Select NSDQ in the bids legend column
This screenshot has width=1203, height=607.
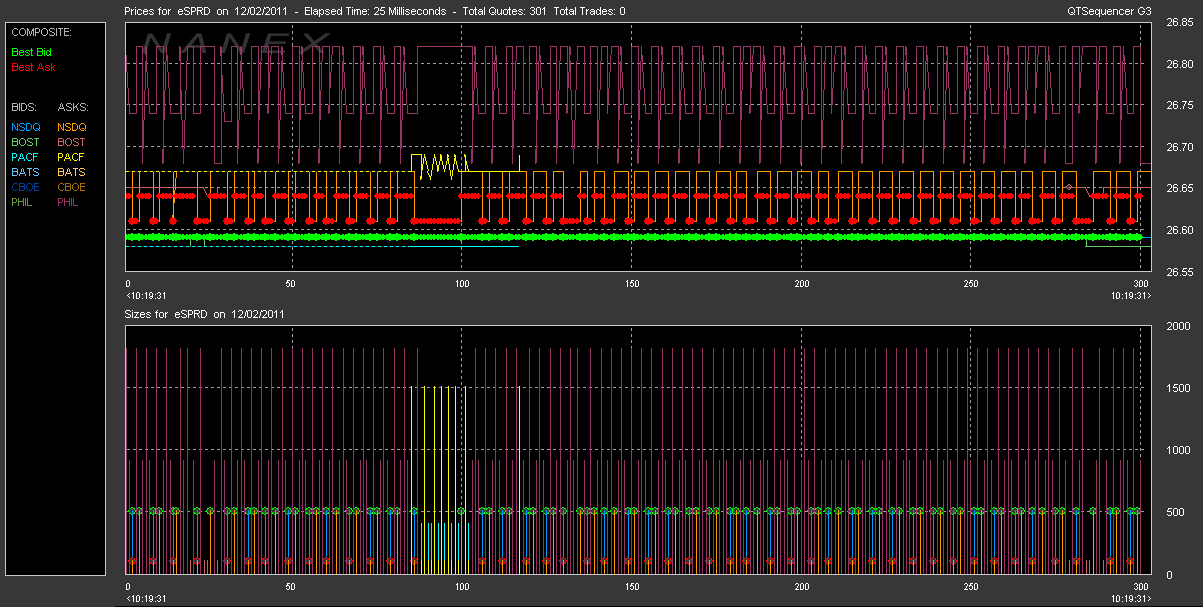click(x=26, y=127)
